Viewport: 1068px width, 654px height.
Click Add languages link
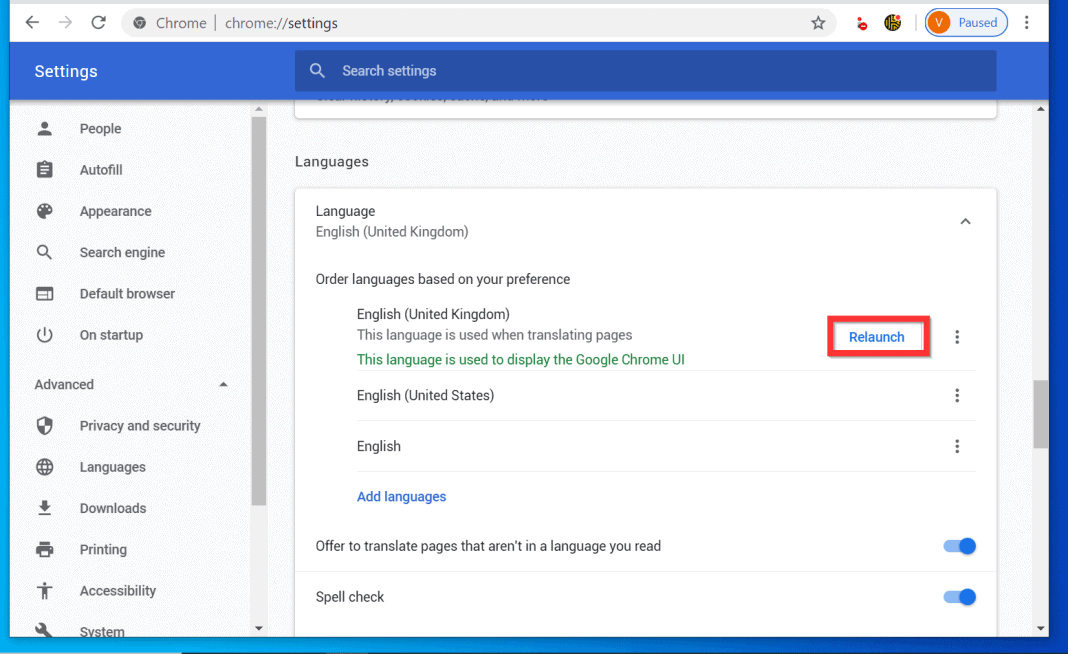401,497
